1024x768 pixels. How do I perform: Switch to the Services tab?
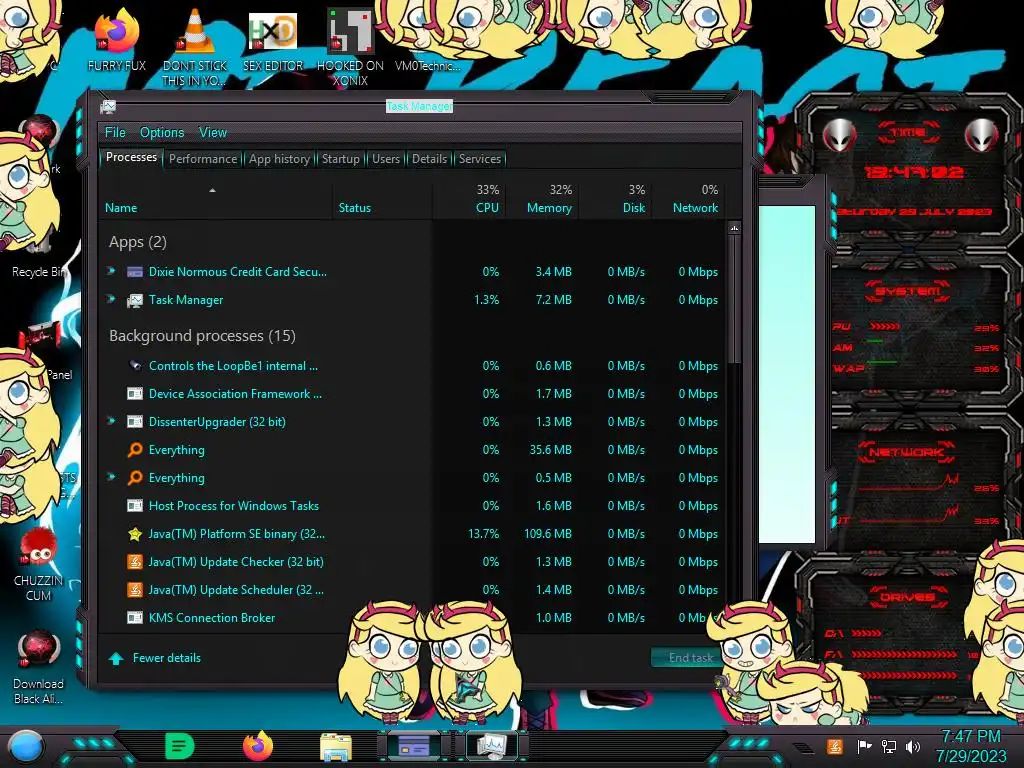coord(480,159)
